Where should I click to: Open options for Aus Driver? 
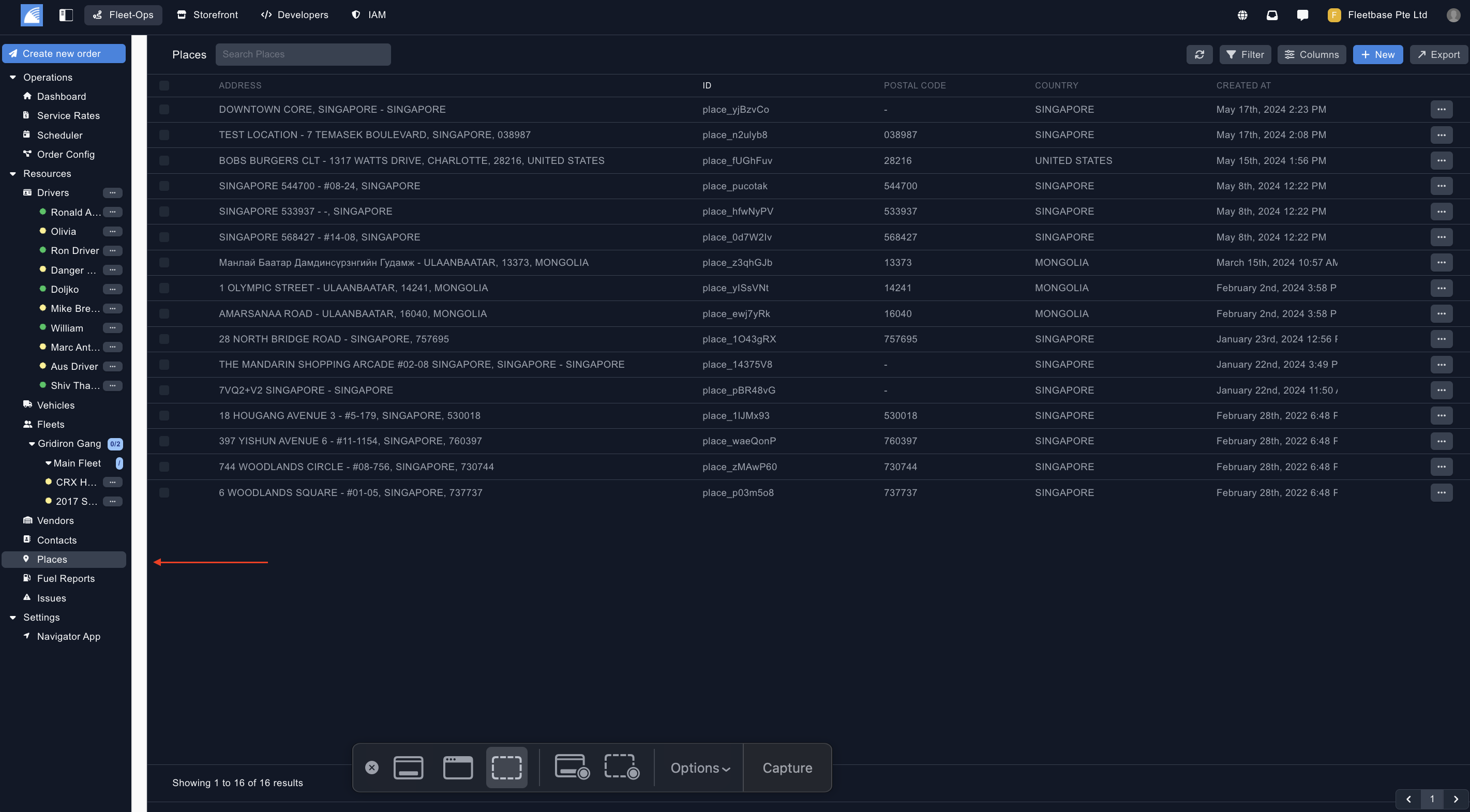(x=112, y=366)
